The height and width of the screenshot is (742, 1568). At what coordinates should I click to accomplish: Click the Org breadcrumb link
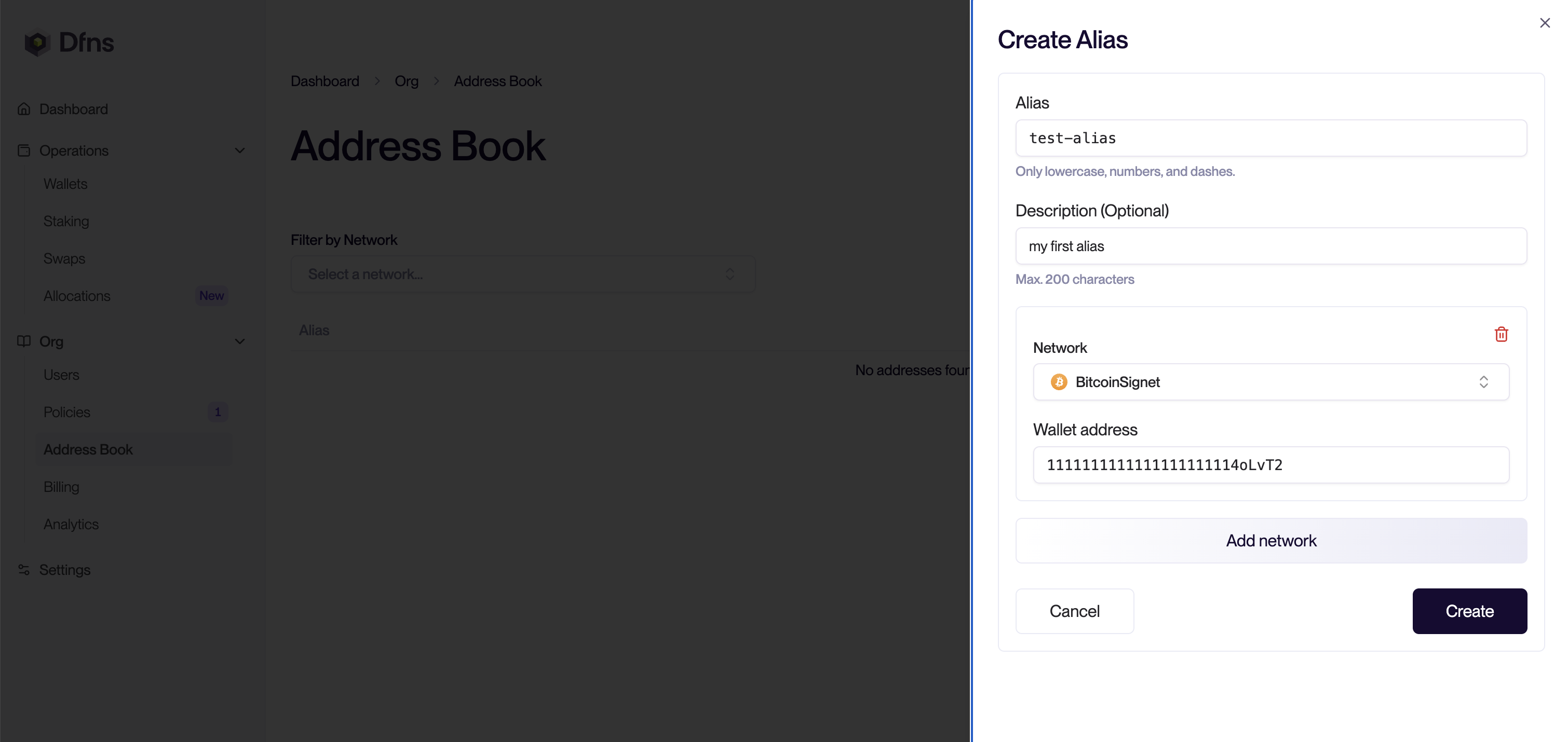click(406, 81)
